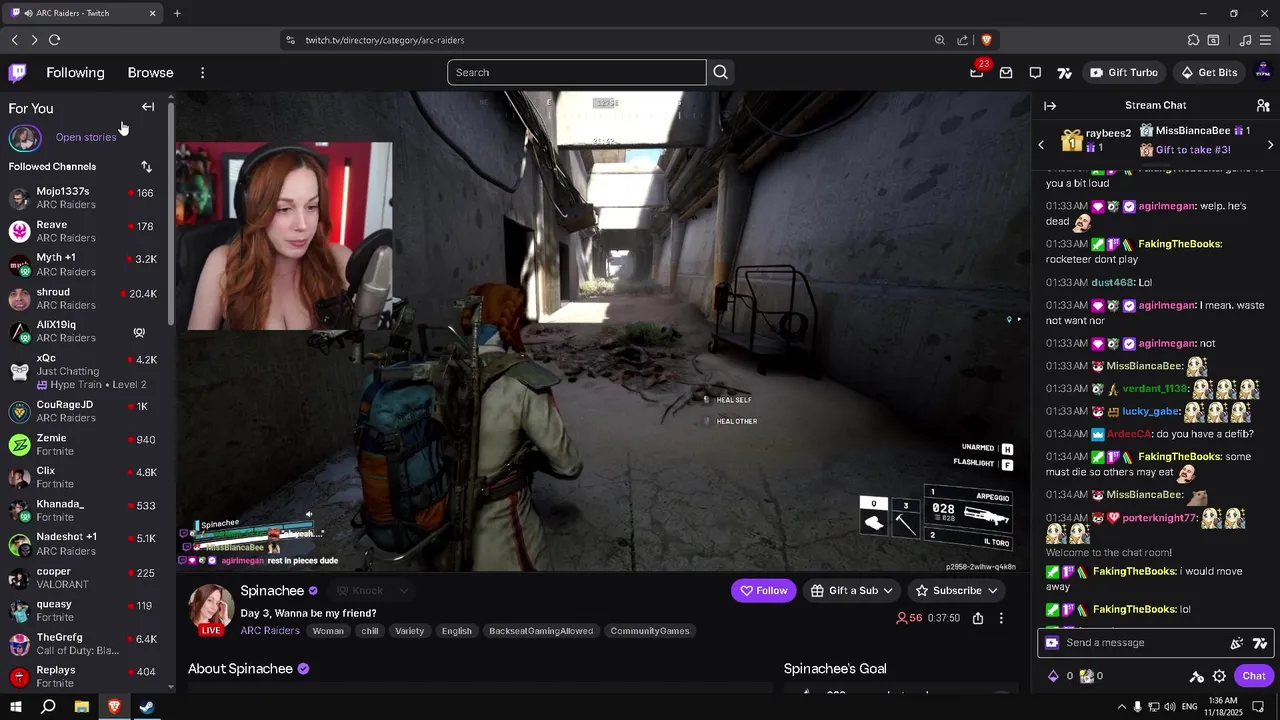
Task: Open TheGrefg channel in sidebar
Action: (85, 644)
